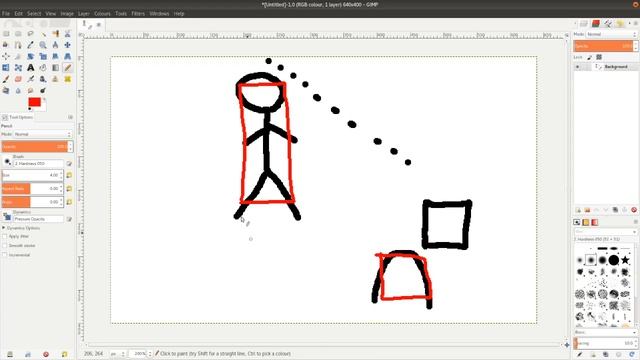Open the px units dropdown in status bar

[x=117, y=353]
